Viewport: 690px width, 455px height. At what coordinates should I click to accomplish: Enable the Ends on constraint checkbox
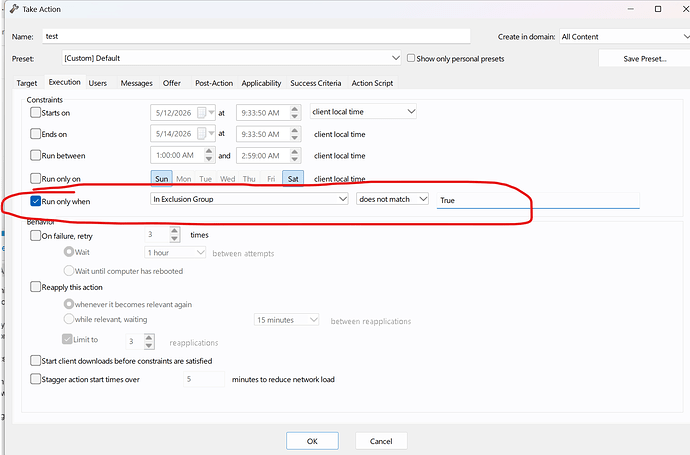click(35, 133)
